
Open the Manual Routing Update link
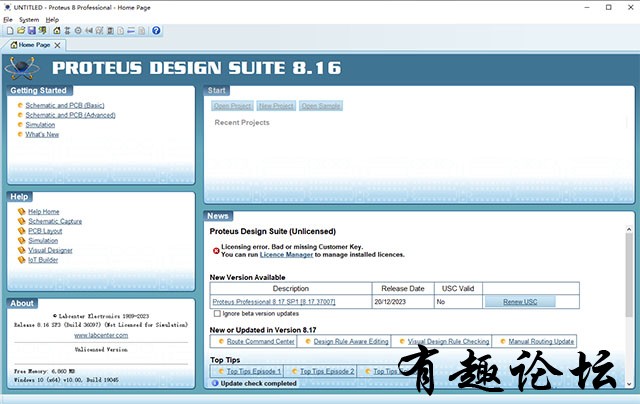(x=541, y=341)
